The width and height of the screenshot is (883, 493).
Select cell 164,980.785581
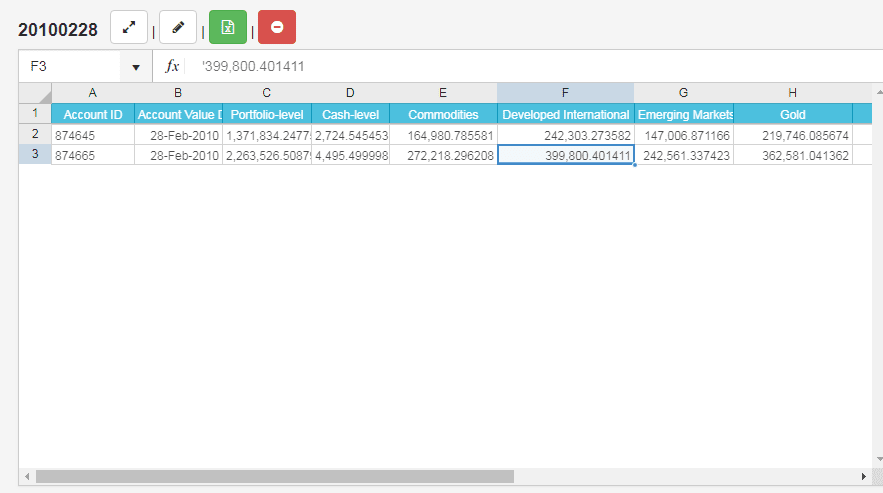click(443, 135)
